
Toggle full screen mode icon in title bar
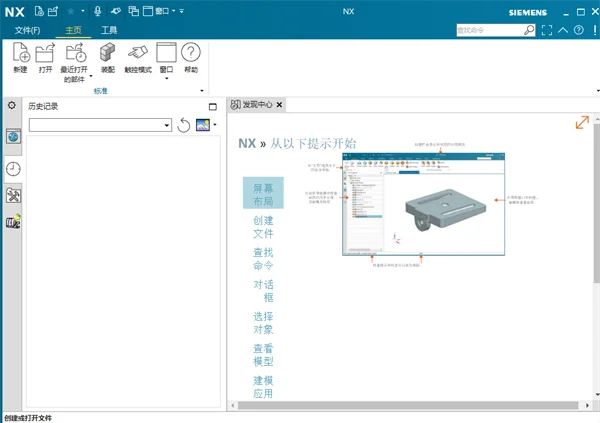point(547,30)
